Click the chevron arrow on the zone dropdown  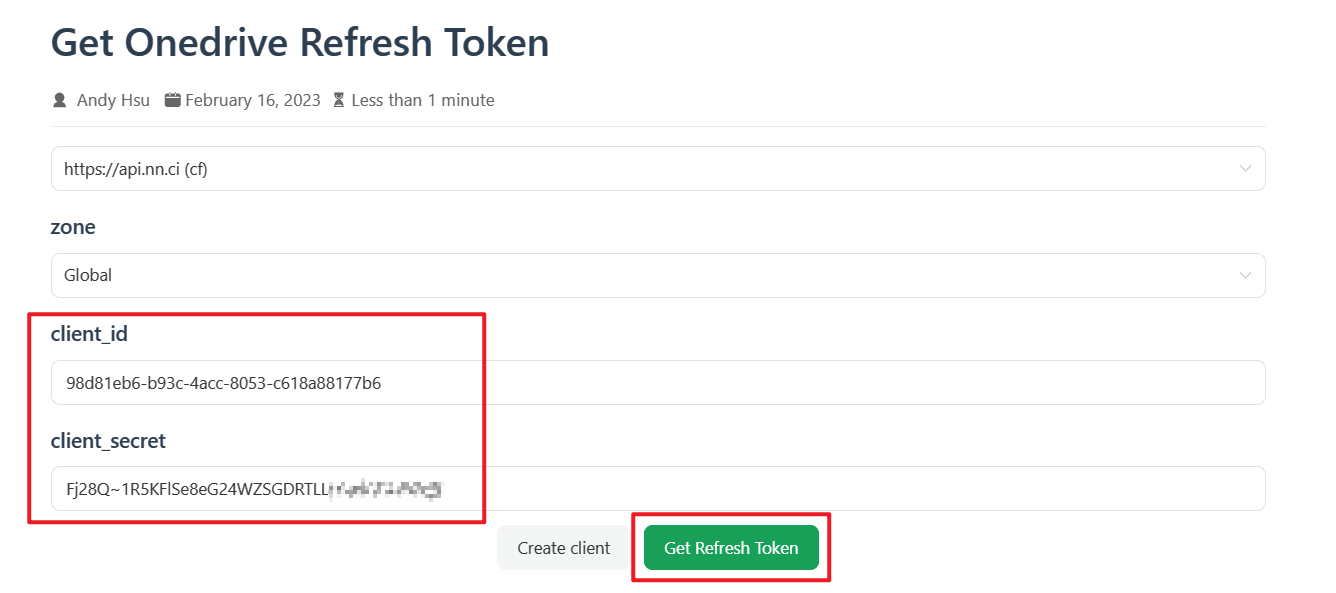point(1245,275)
